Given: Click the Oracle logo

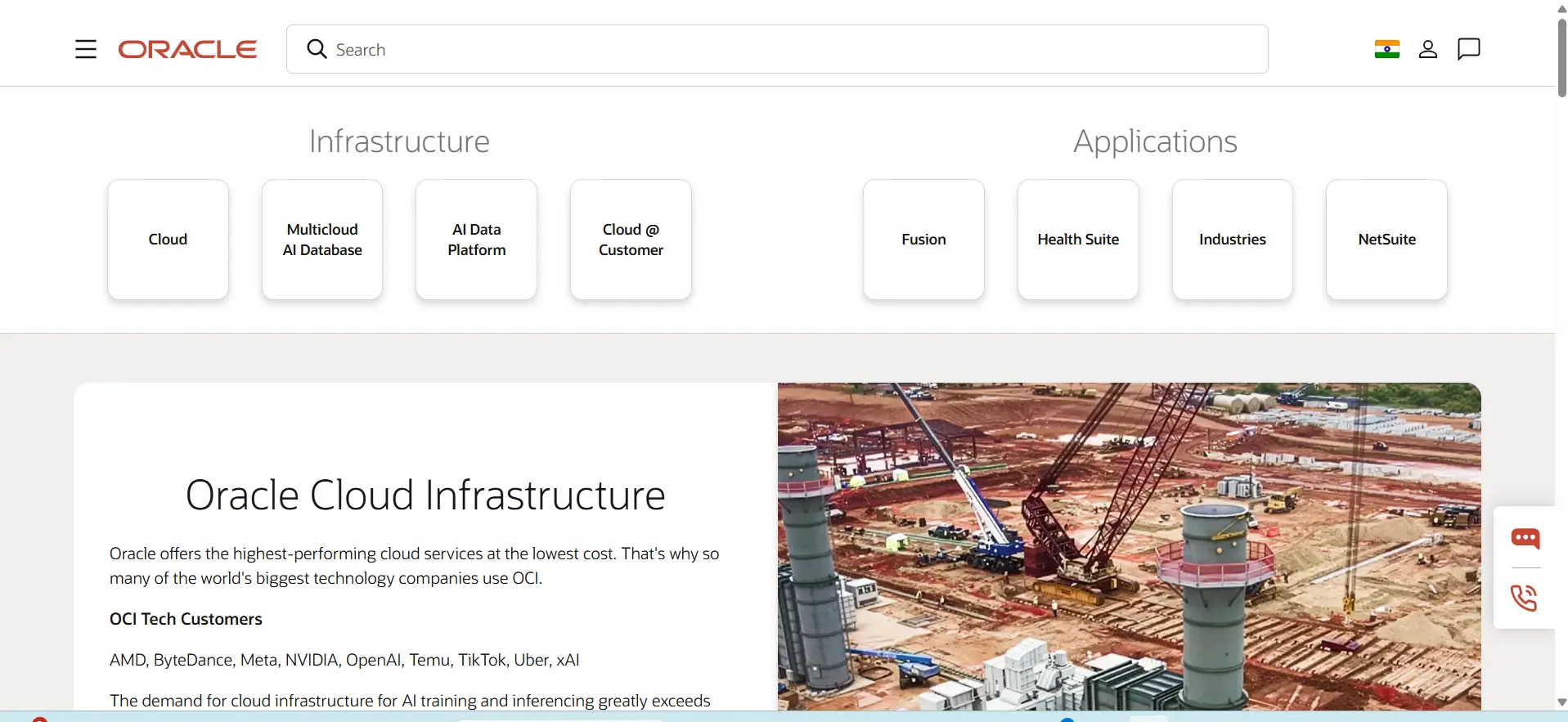Looking at the screenshot, I should click(x=187, y=50).
